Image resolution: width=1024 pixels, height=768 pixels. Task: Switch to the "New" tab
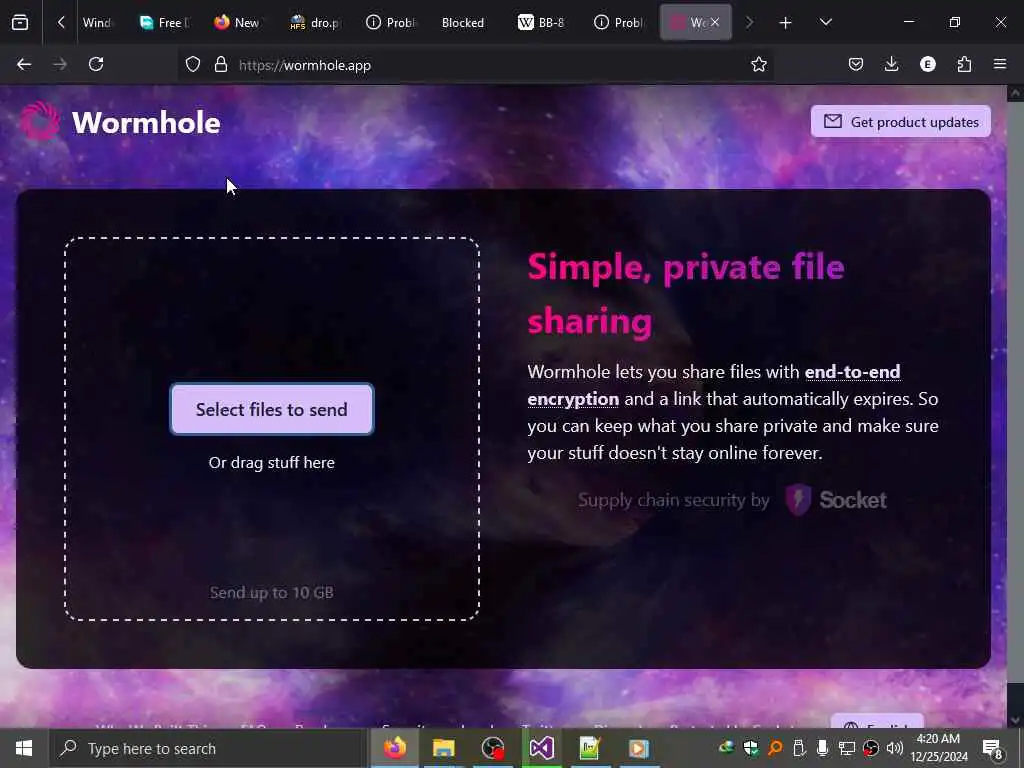(x=238, y=23)
